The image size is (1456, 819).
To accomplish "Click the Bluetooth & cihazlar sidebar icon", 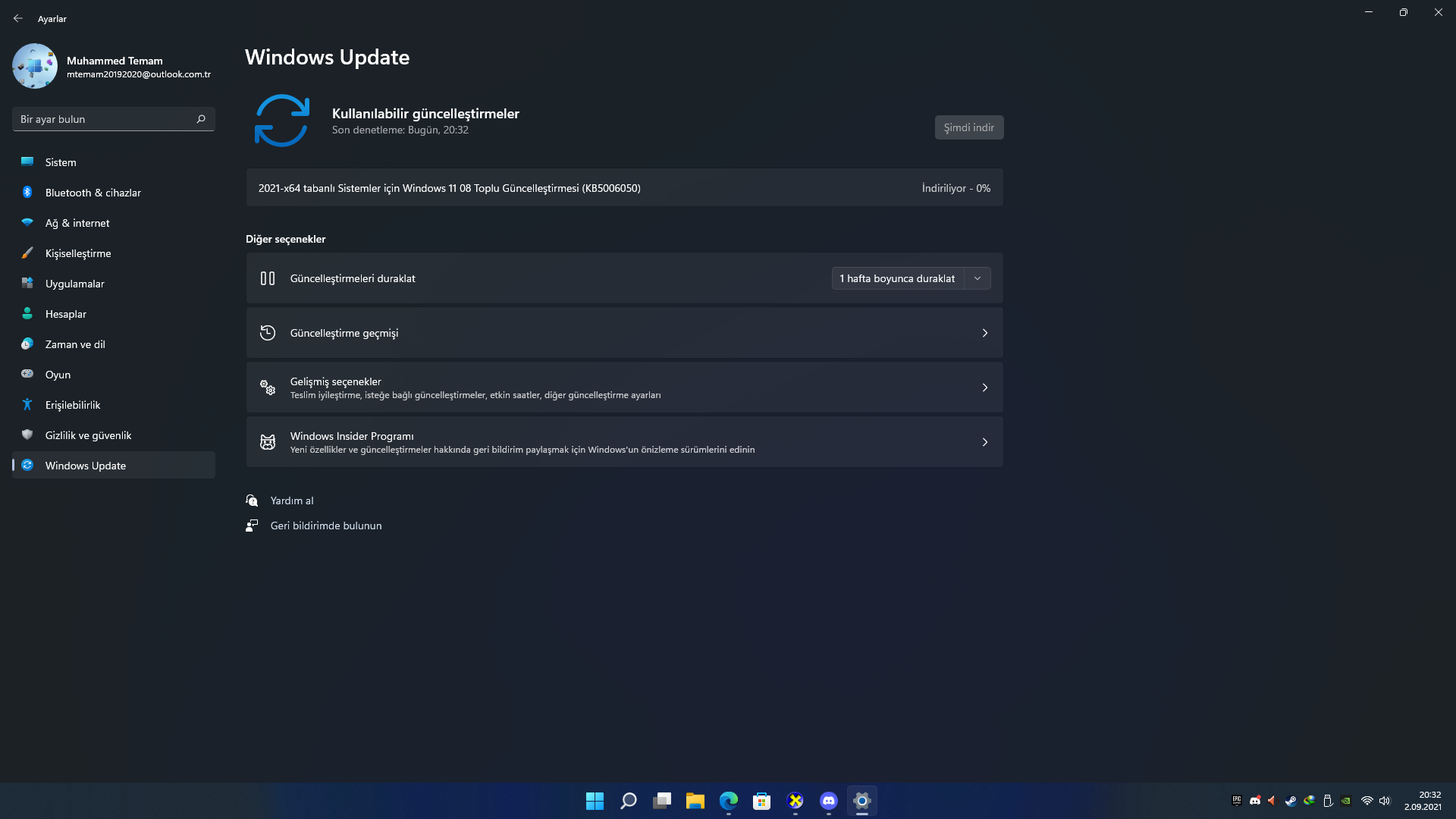I will (27, 193).
